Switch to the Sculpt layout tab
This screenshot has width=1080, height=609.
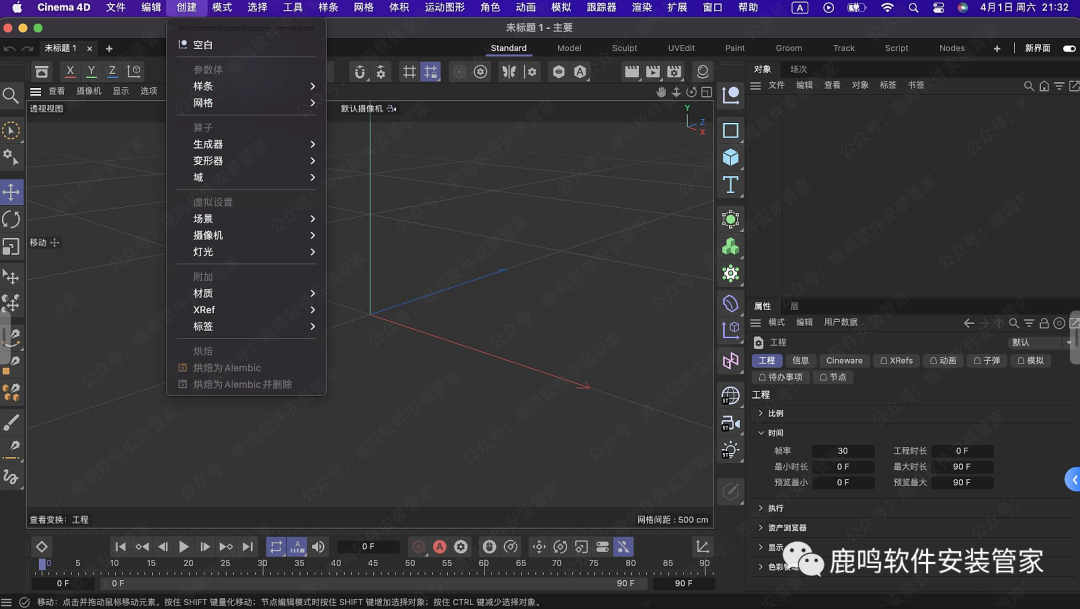pyautogui.click(x=624, y=48)
